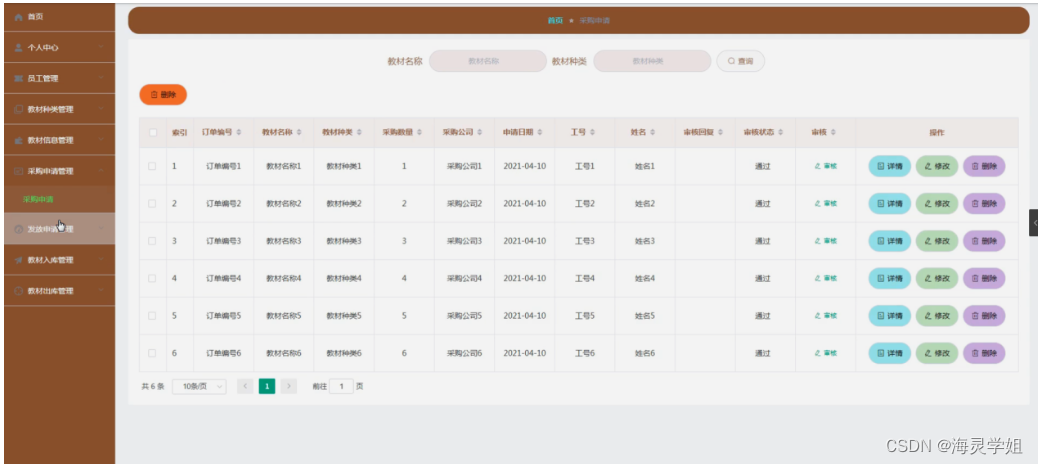The image size is (1038, 464).
Task: Click the home icon in the sidebar
Action: coord(19,17)
